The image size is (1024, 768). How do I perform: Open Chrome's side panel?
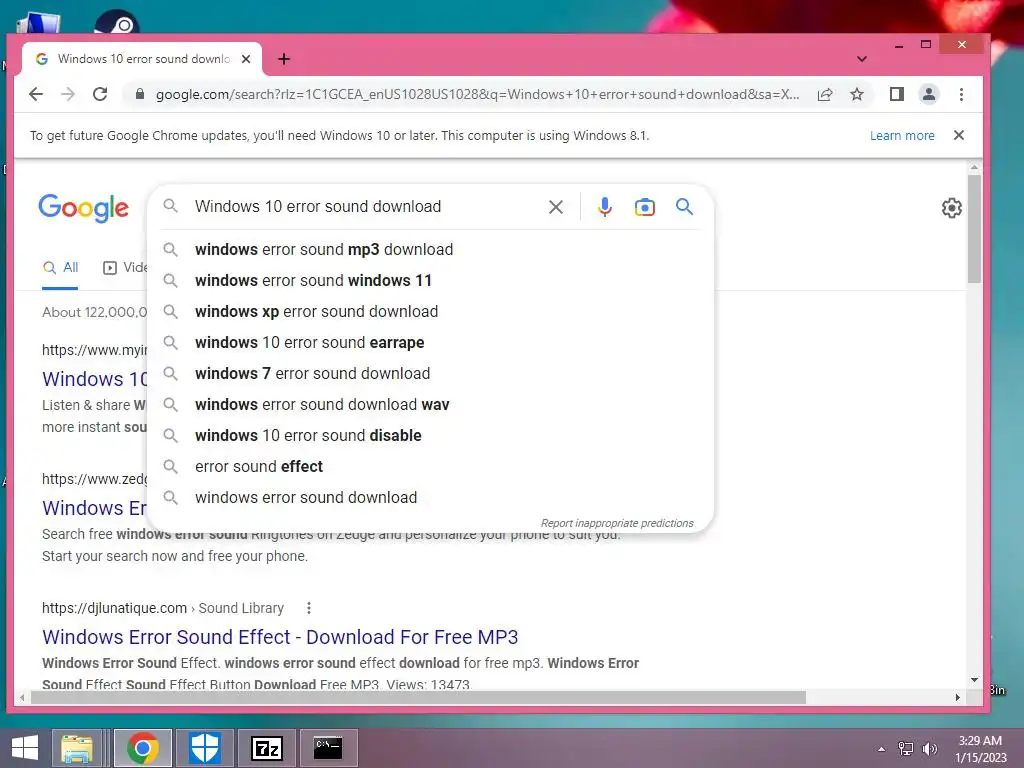coord(897,94)
